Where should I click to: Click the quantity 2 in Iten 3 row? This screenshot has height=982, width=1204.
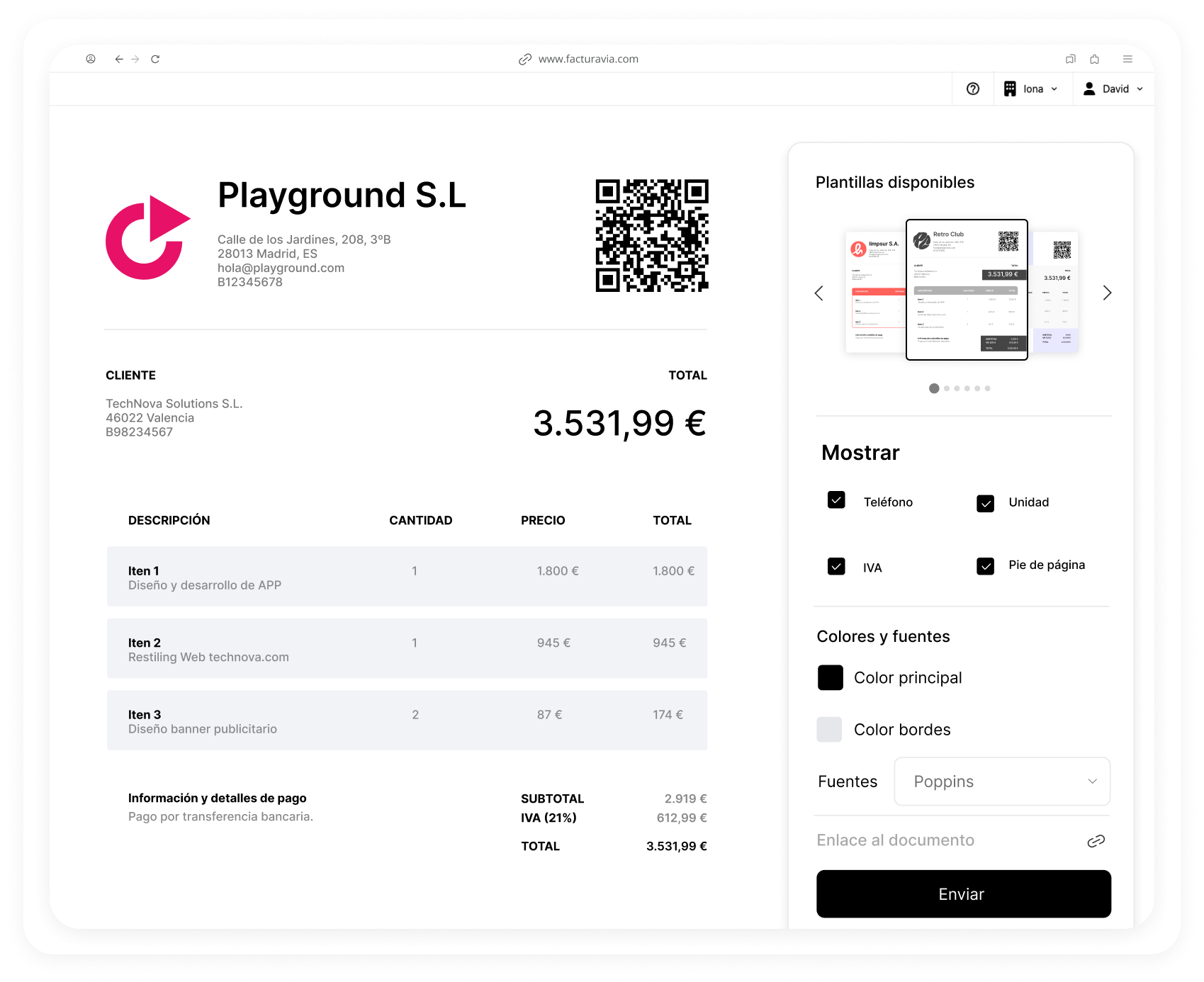click(x=415, y=715)
